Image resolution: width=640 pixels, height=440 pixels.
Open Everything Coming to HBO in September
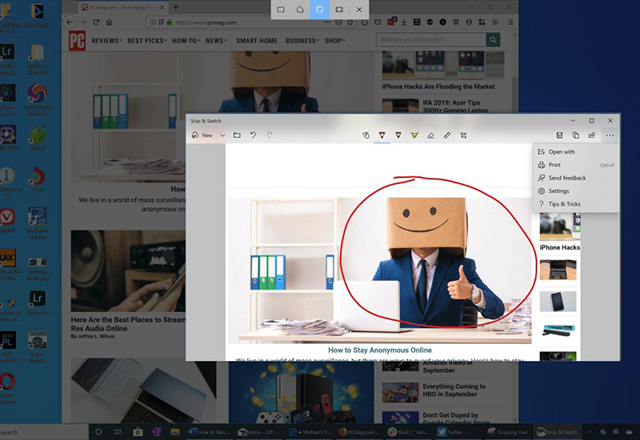[x=454, y=390]
